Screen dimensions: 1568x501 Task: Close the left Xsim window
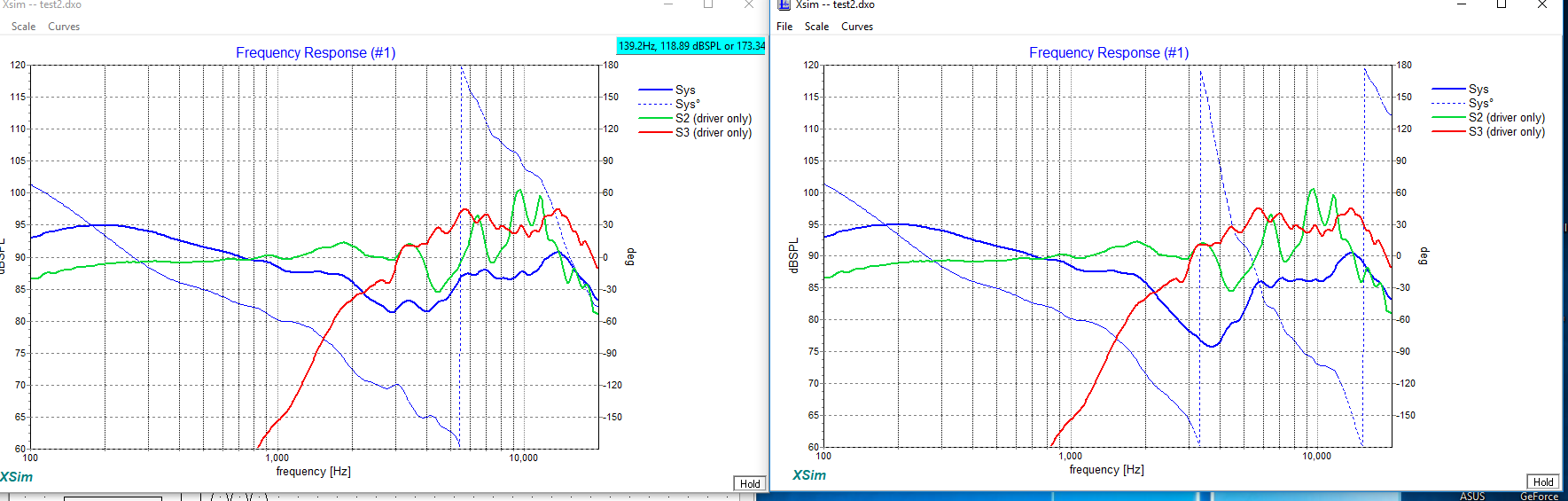click(748, 5)
